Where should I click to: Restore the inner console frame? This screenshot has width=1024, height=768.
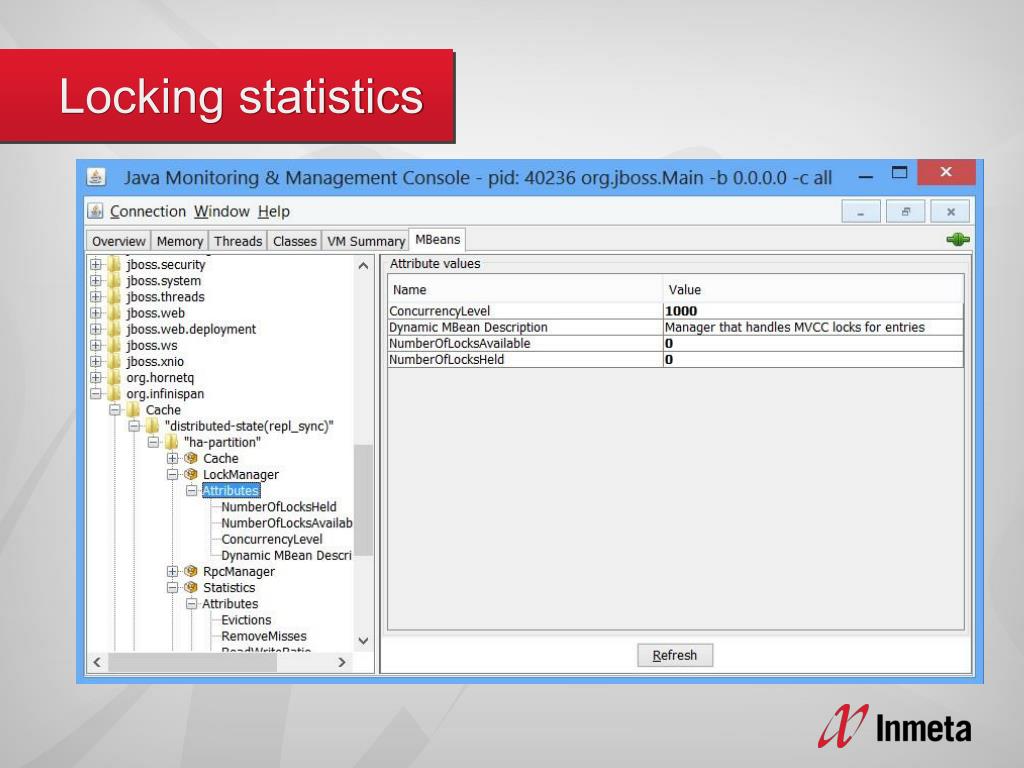(906, 212)
